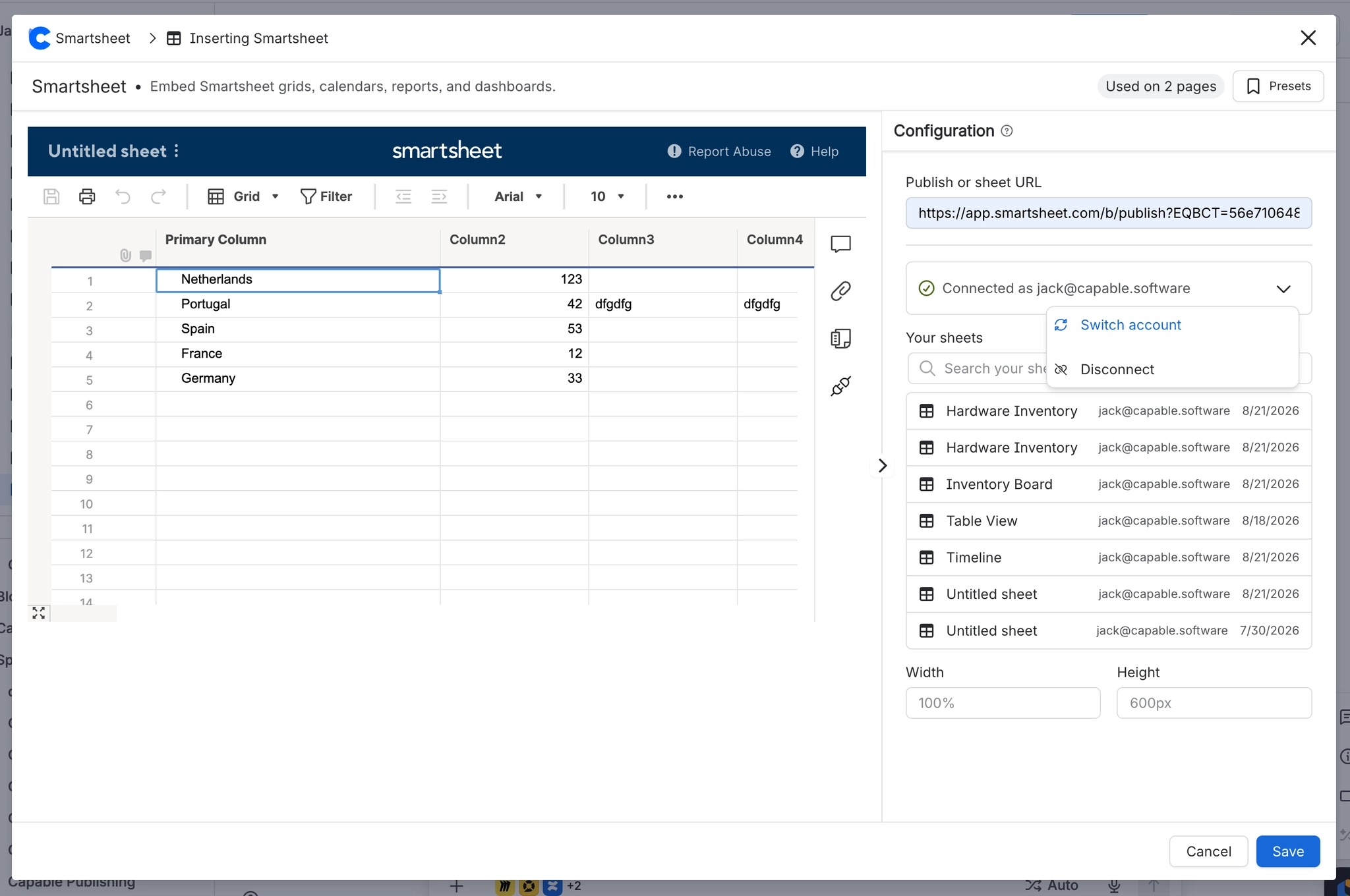Click the France cell
This screenshot has height=896, width=1350.
(298, 354)
